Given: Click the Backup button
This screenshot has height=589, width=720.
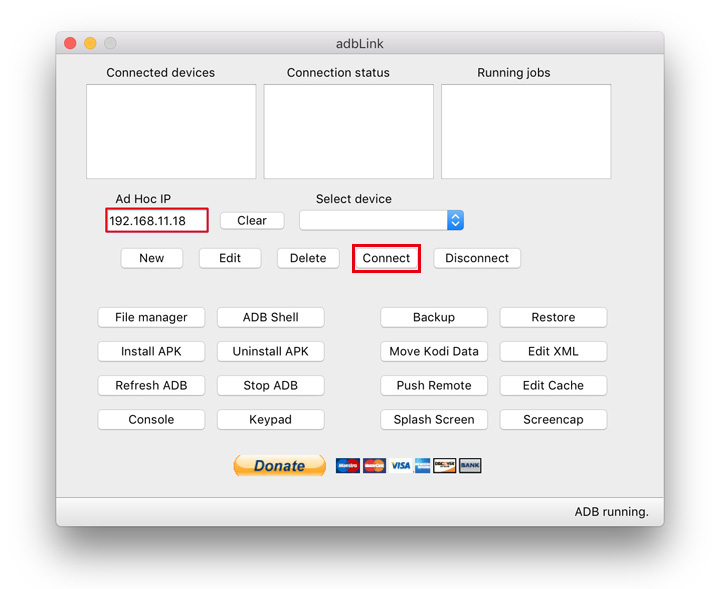Looking at the screenshot, I should [434, 317].
